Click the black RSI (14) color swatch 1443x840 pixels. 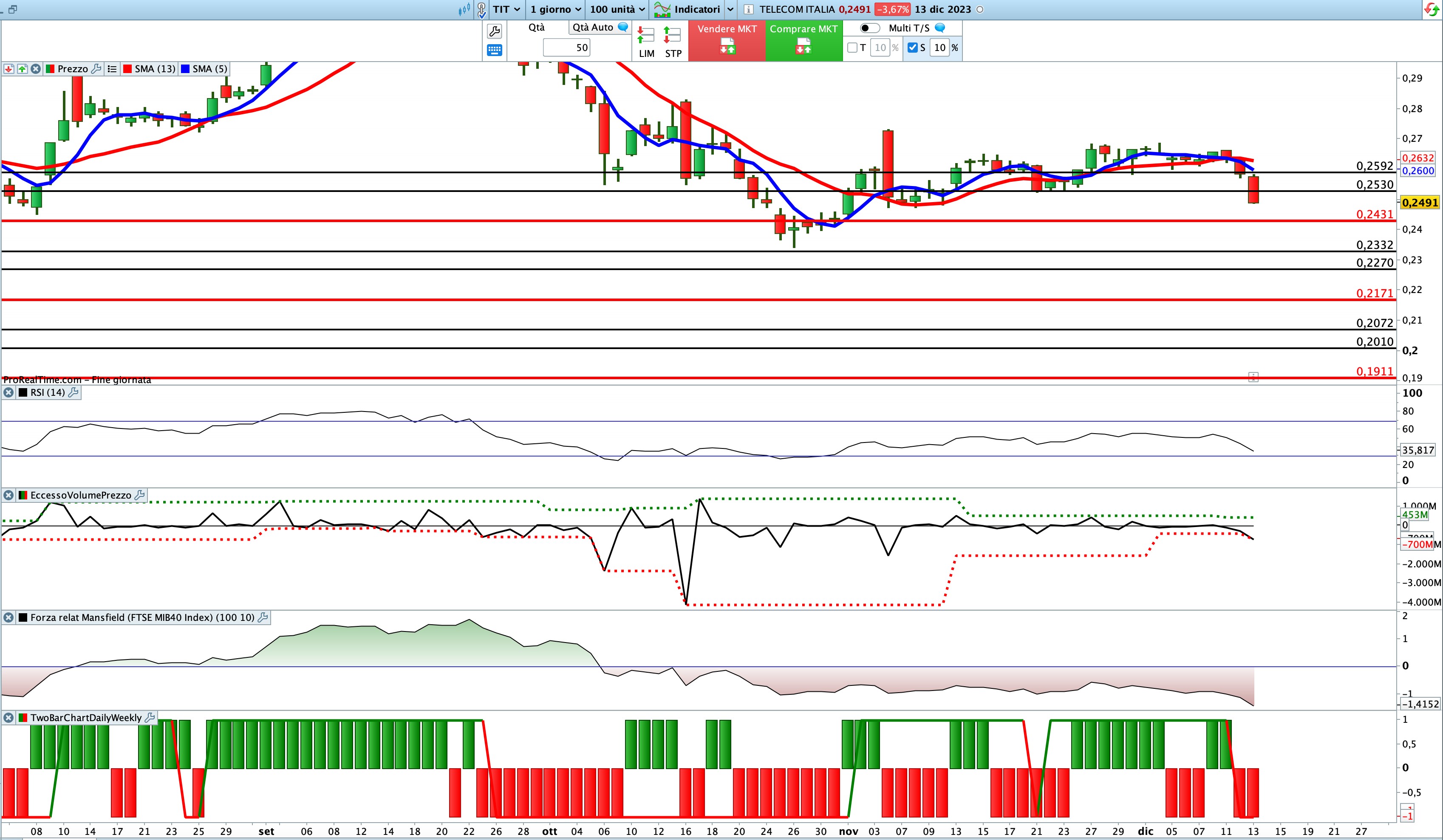click(x=23, y=392)
